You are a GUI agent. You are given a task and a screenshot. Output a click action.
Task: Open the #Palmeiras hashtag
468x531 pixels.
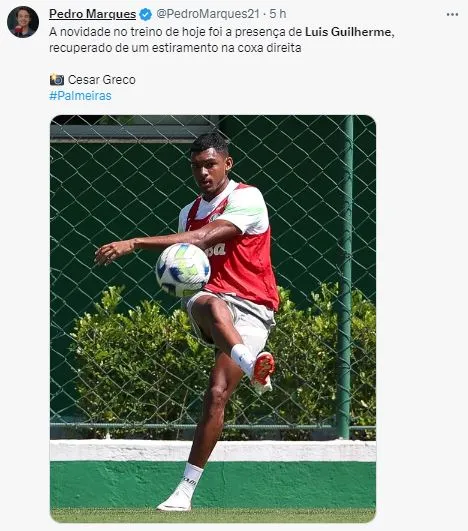(x=80, y=96)
